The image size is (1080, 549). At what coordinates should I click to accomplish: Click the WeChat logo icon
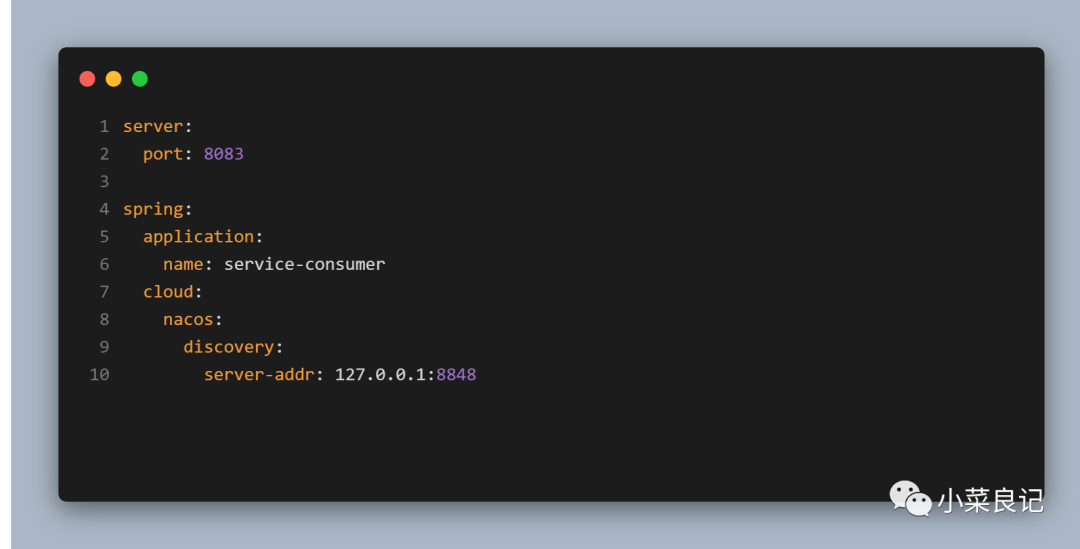tap(910, 498)
